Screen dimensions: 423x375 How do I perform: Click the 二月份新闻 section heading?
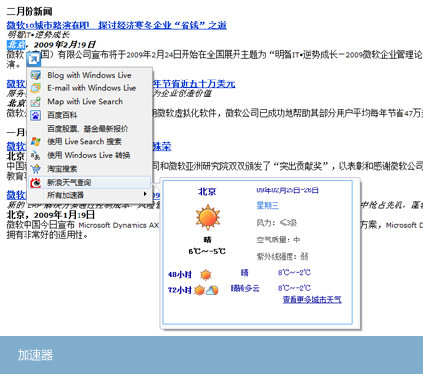(29, 11)
